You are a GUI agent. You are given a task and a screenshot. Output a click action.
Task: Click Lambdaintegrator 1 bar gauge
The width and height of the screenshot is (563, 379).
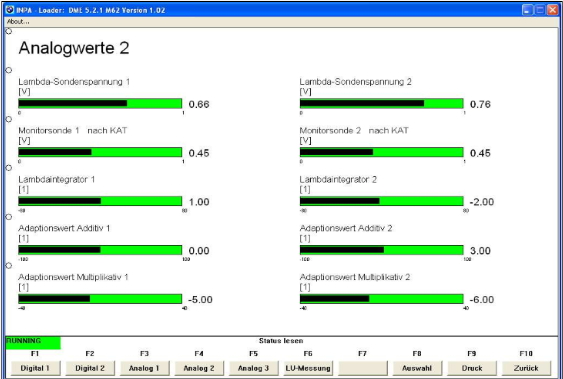coord(100,201)
